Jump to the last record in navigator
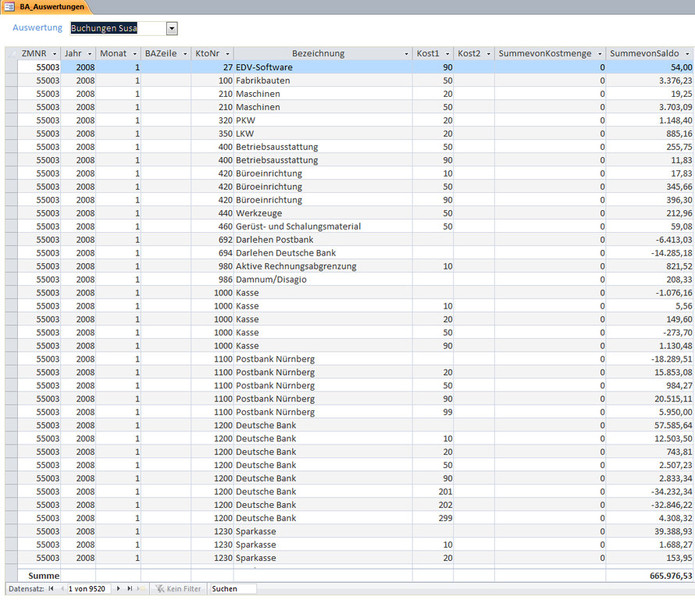Screen dimensions: 695x600 [129, 588]
